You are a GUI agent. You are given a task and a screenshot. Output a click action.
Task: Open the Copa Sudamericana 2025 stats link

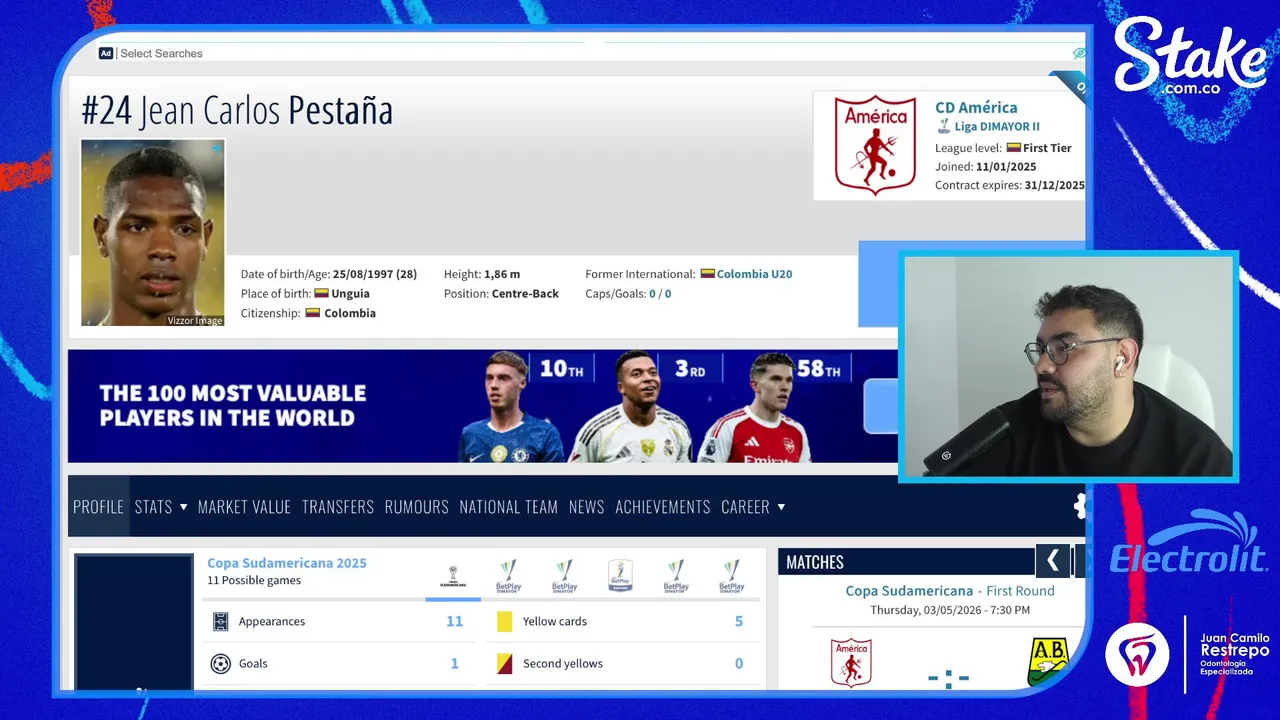(287, 563)
